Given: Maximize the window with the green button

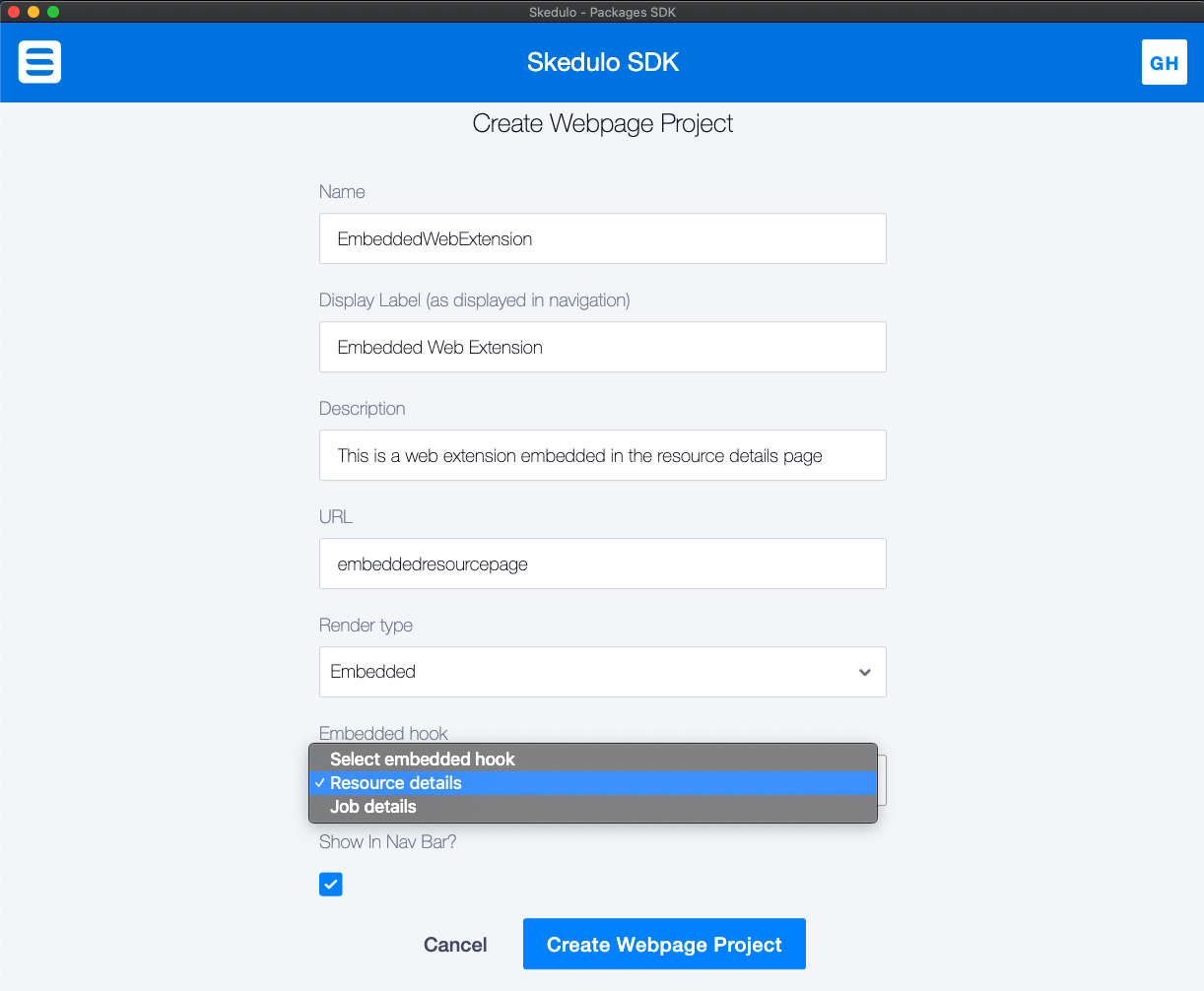Looking at the screenshot, I should 53,12.
